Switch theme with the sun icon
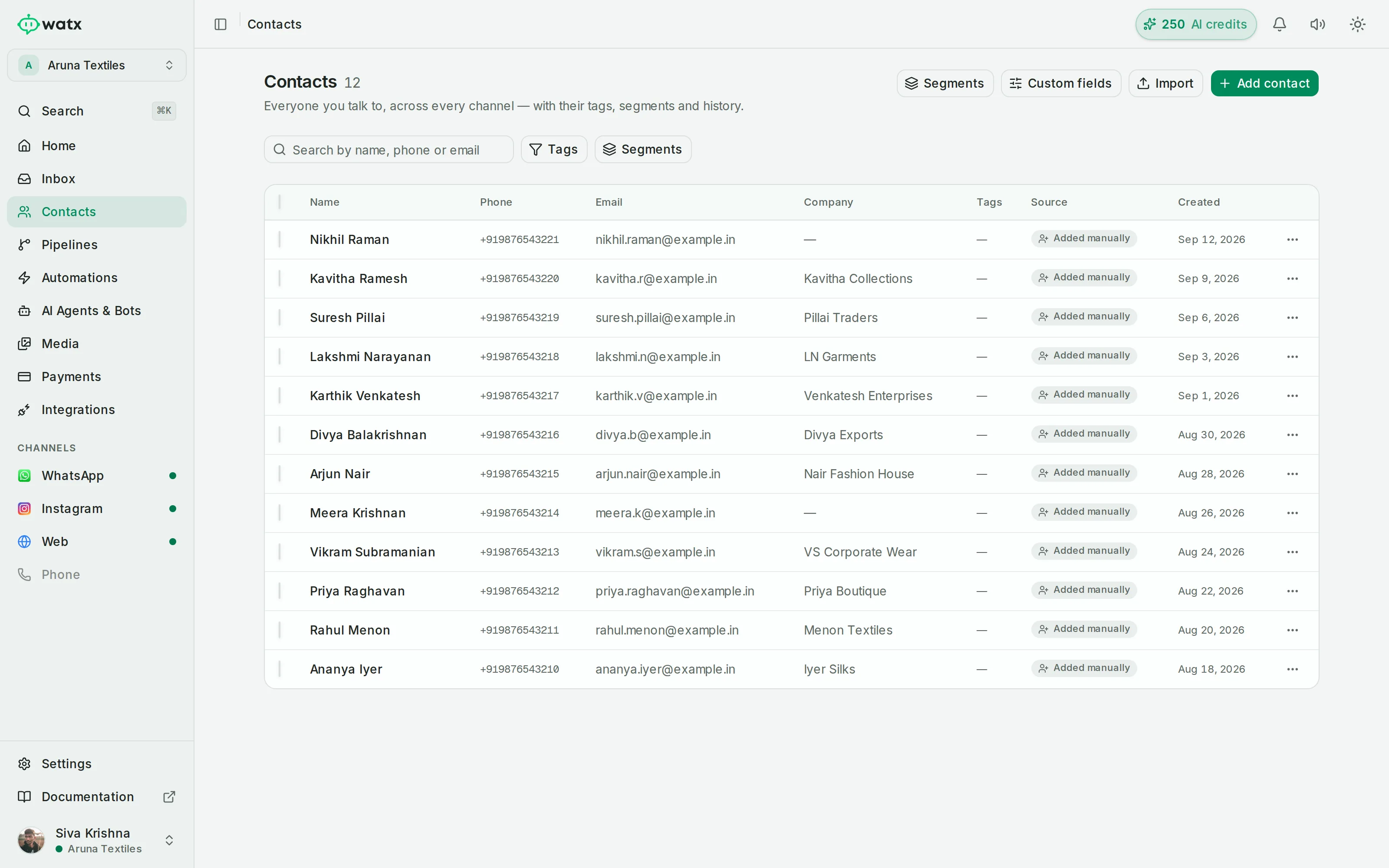 (1357, 24)
